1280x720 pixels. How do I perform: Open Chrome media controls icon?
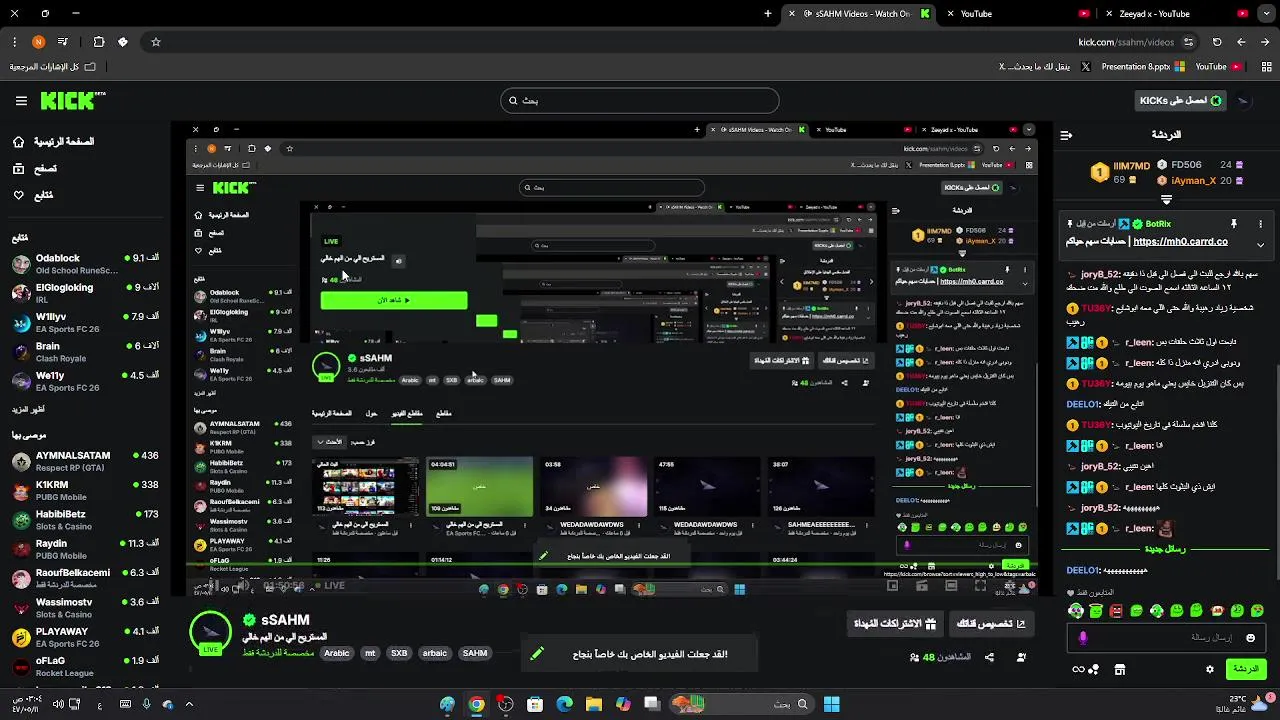pyautogui.click(x=63, y=42)
